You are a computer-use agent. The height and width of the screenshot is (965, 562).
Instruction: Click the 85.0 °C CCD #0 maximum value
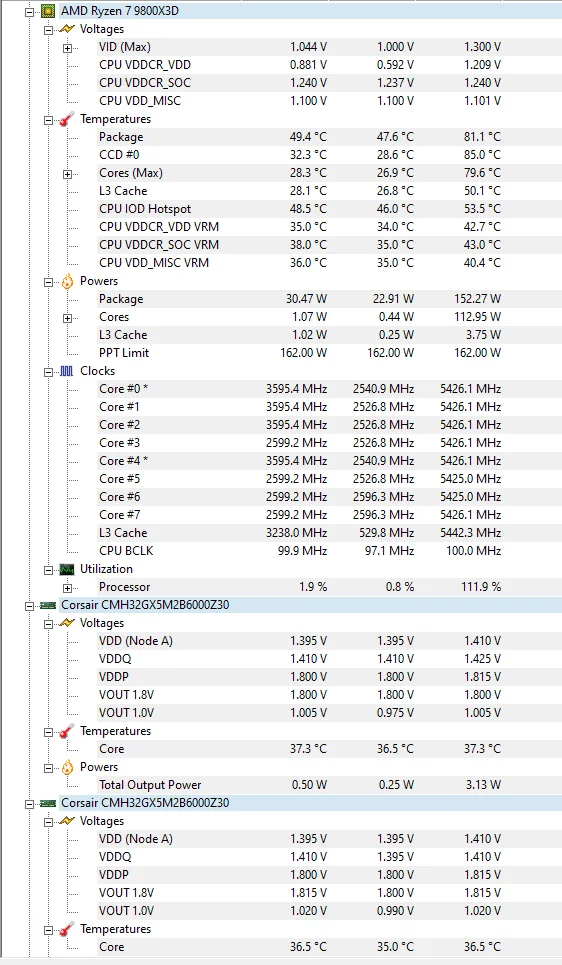(x=482, y=154)
